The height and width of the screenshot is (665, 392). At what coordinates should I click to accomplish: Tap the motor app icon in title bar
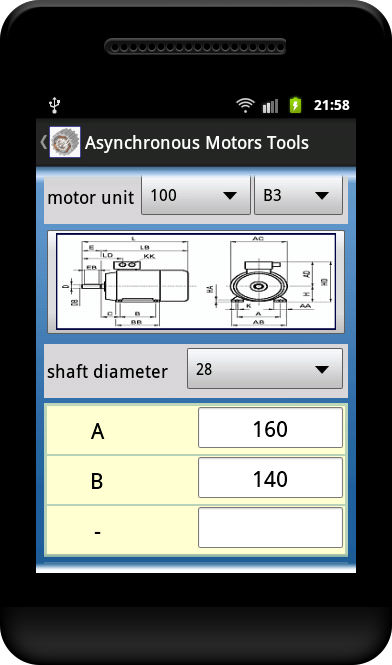65,142
